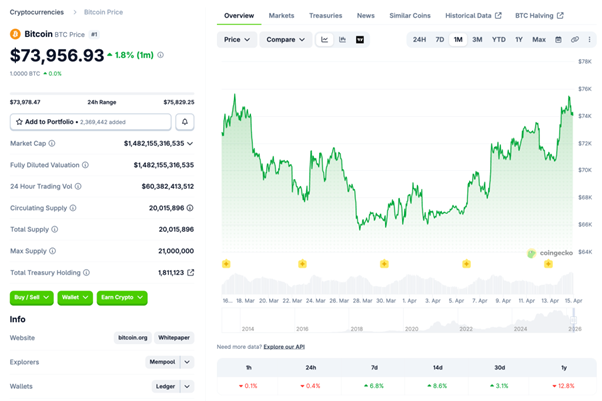Select the line chart view icon
602x401 pixels.
[x=325, y=40]
